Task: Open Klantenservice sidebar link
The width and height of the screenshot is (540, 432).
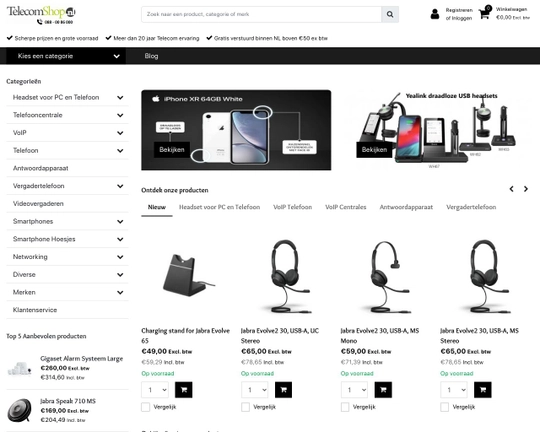Action: click(x=35, y=310)
